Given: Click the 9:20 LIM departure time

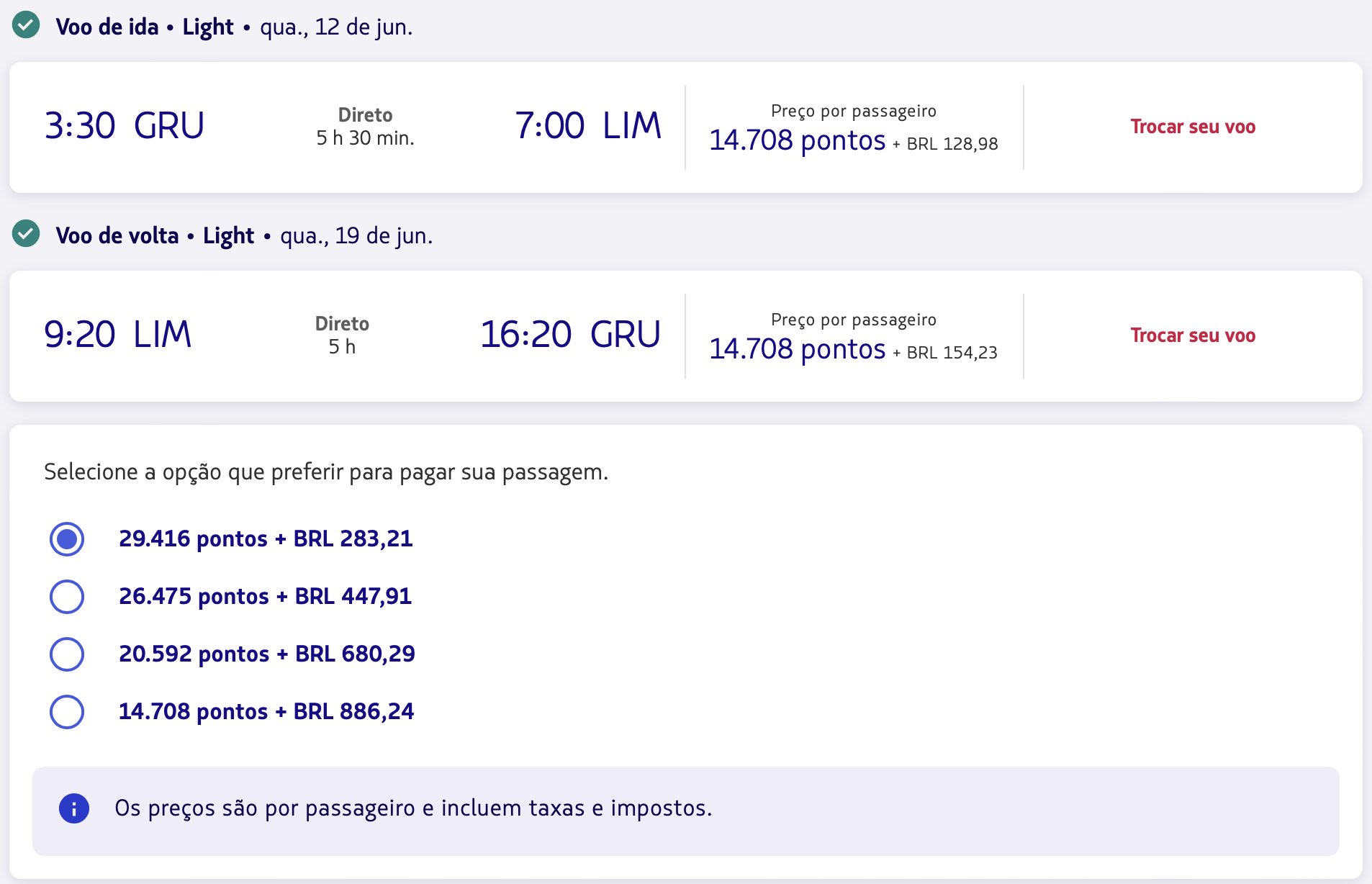Looking at the screenshot, I should (118, 335).
